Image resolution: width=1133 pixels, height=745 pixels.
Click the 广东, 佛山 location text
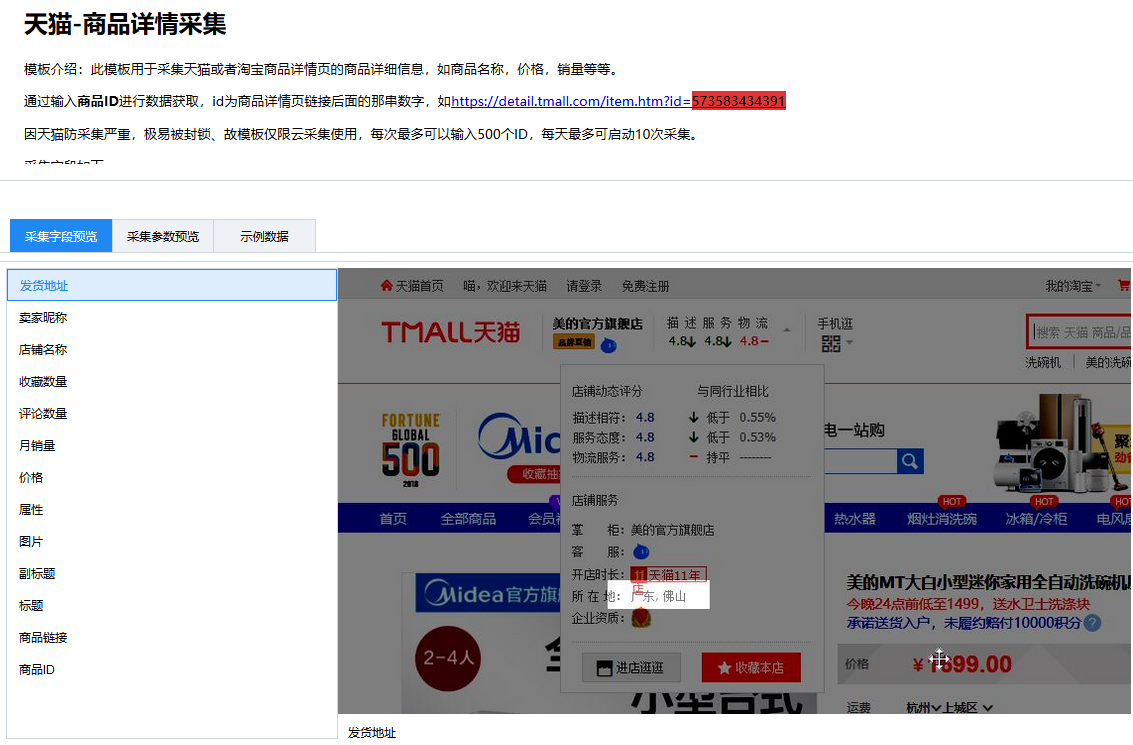[658, 596]
